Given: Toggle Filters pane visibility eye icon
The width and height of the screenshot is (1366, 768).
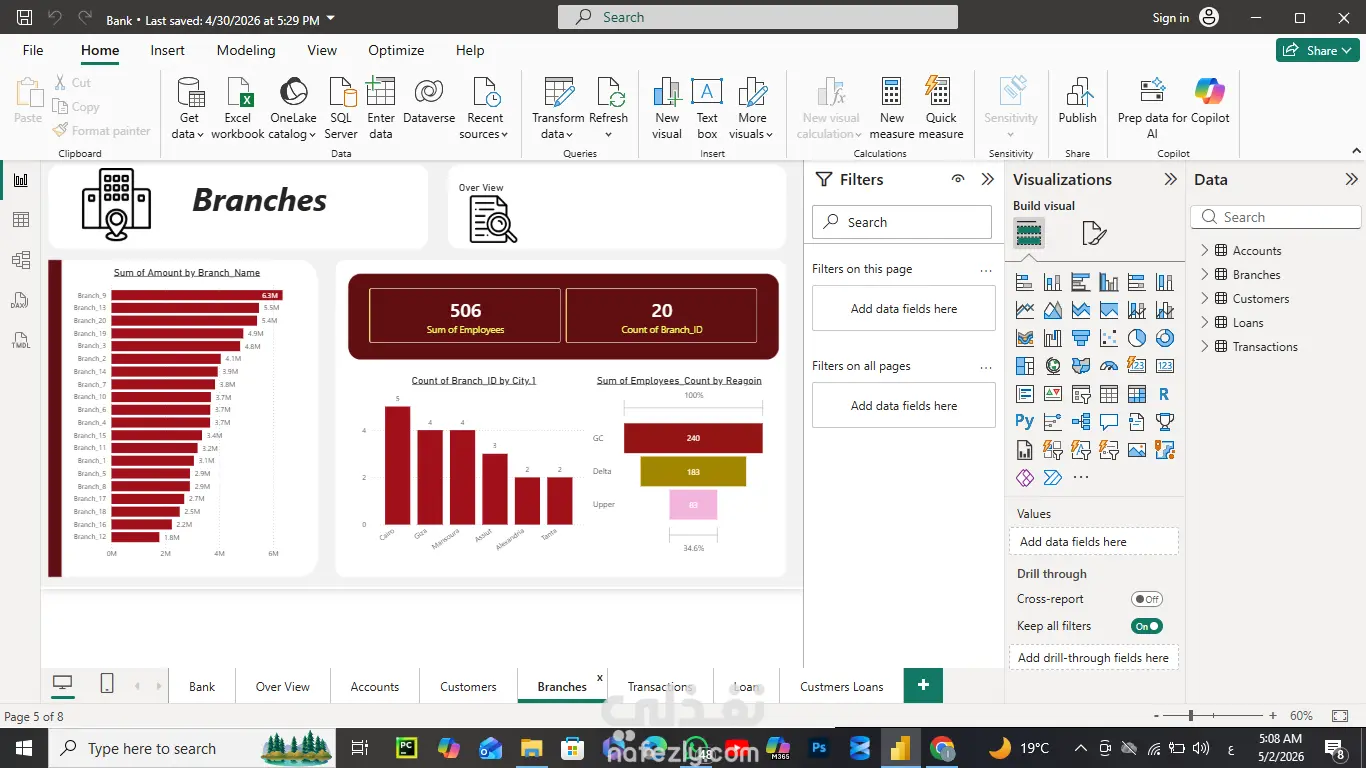Looking at the screenshot, I should (x=958, y=179).
